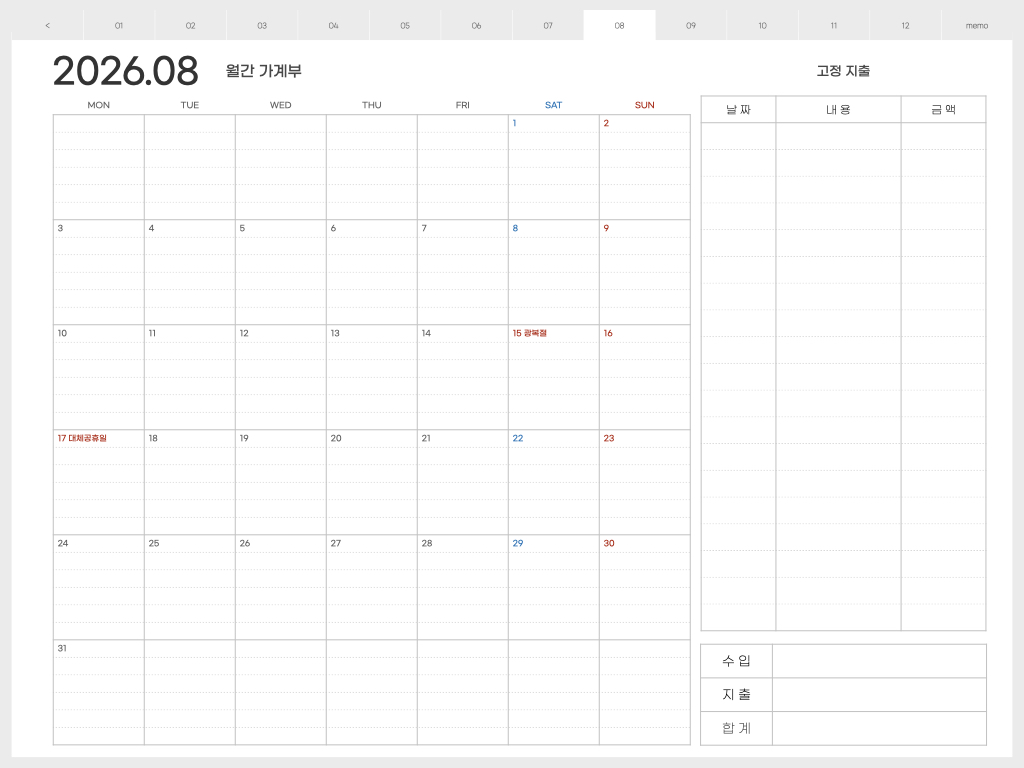Click the 수입 label

click(x=737, y=661)
